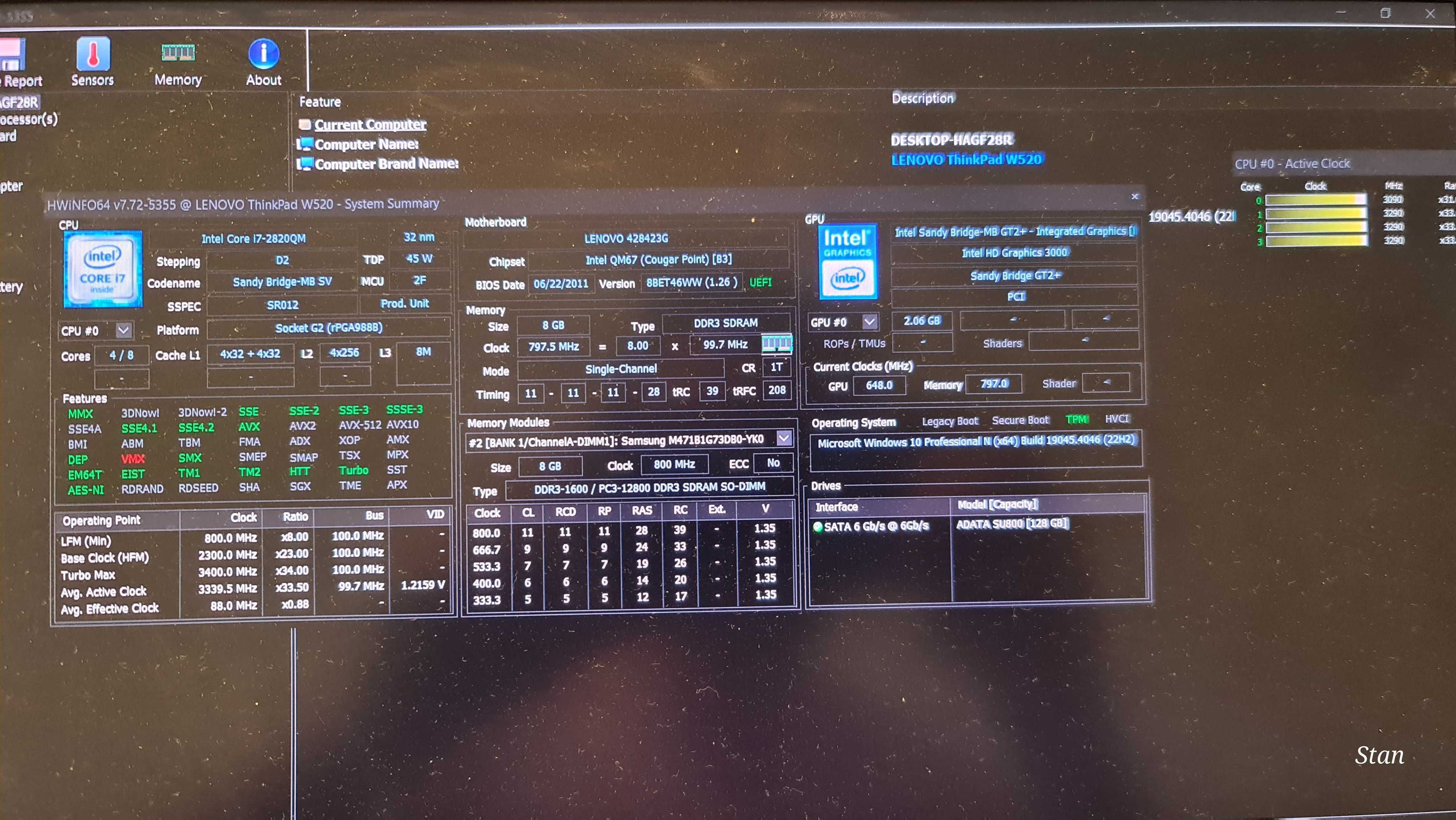This screenshot has height=820, width=1456.
Task: Click DESKTOP-HAGF28R computer name field
Action: tap(951, 140)
